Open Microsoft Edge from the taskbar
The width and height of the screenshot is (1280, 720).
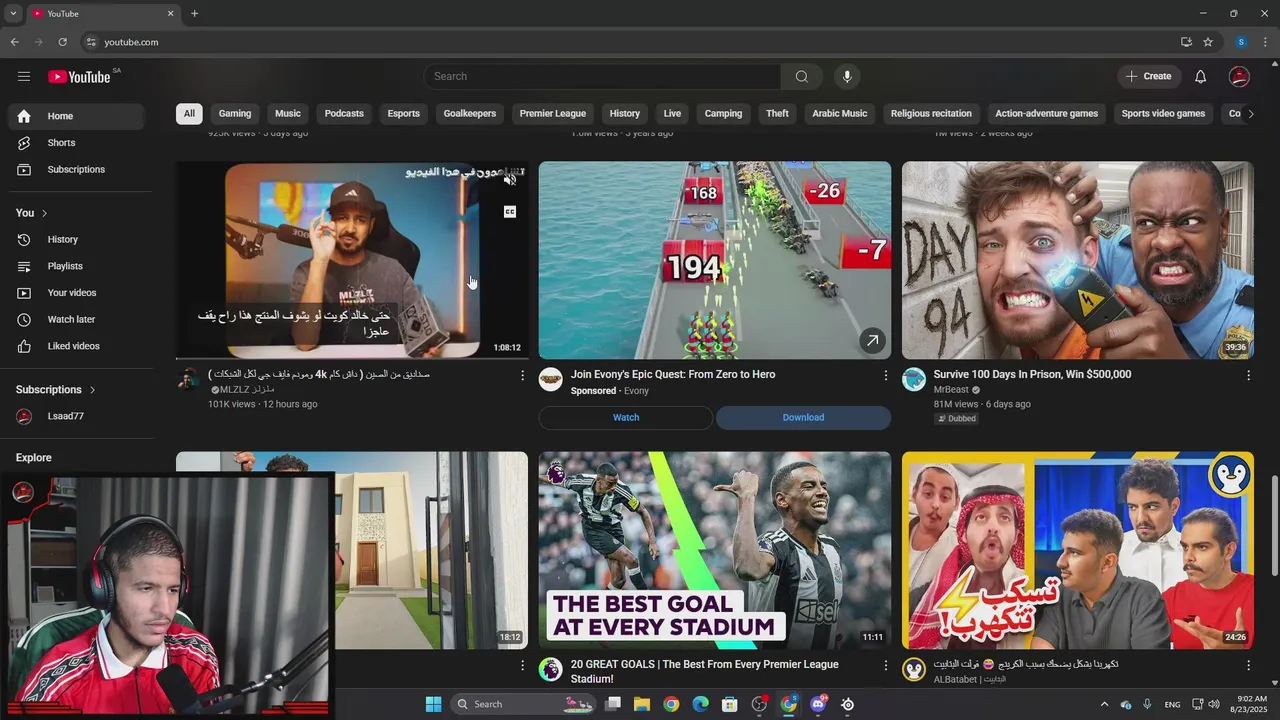click(700, 705)
